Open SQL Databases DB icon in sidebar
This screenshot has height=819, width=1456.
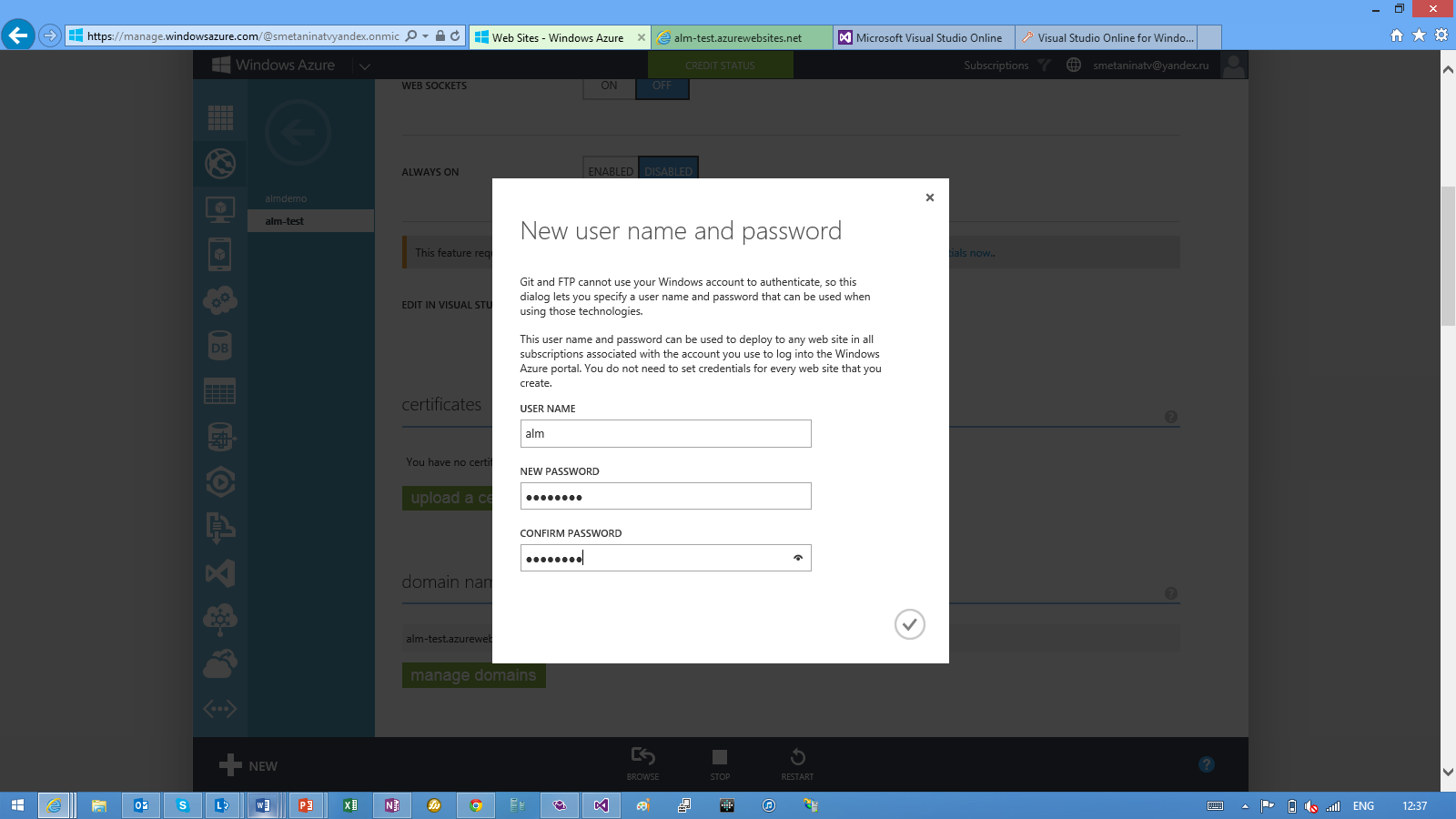220,346
